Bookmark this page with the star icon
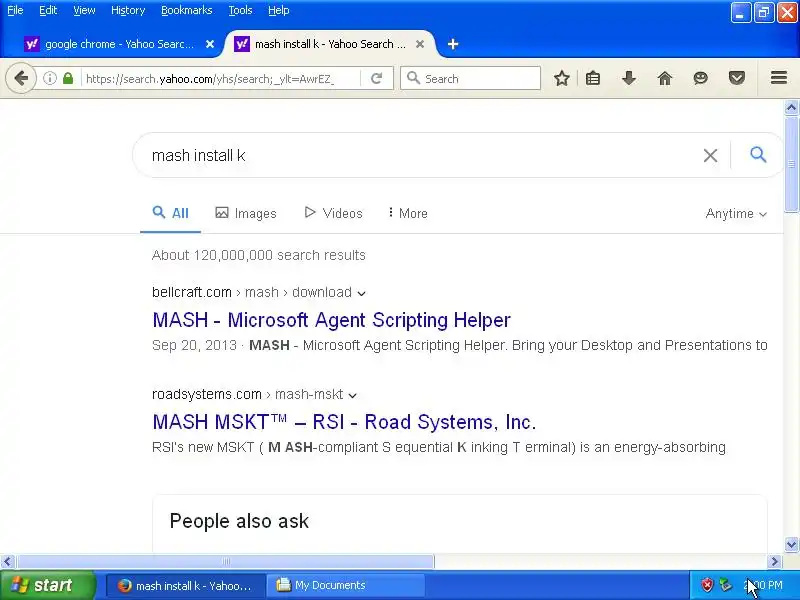Viewport: 800px width, 600px height. click(x=562, y=78)
